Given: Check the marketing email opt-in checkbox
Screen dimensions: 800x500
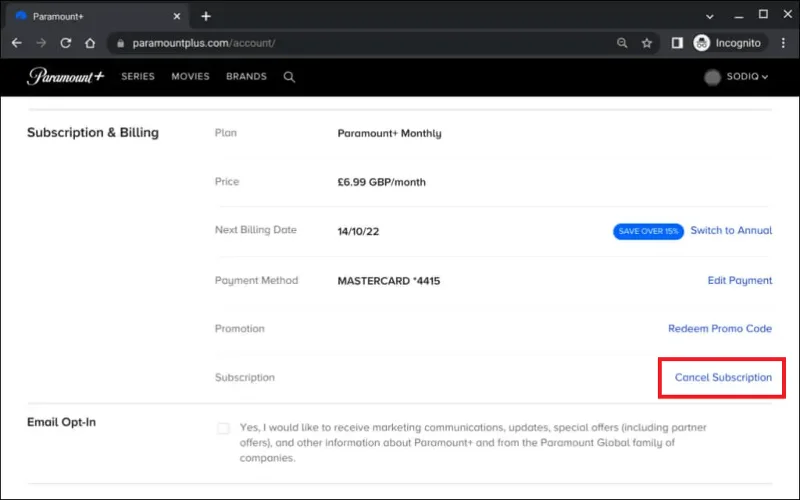Looking at the screenshot, I should pos(223,428).
